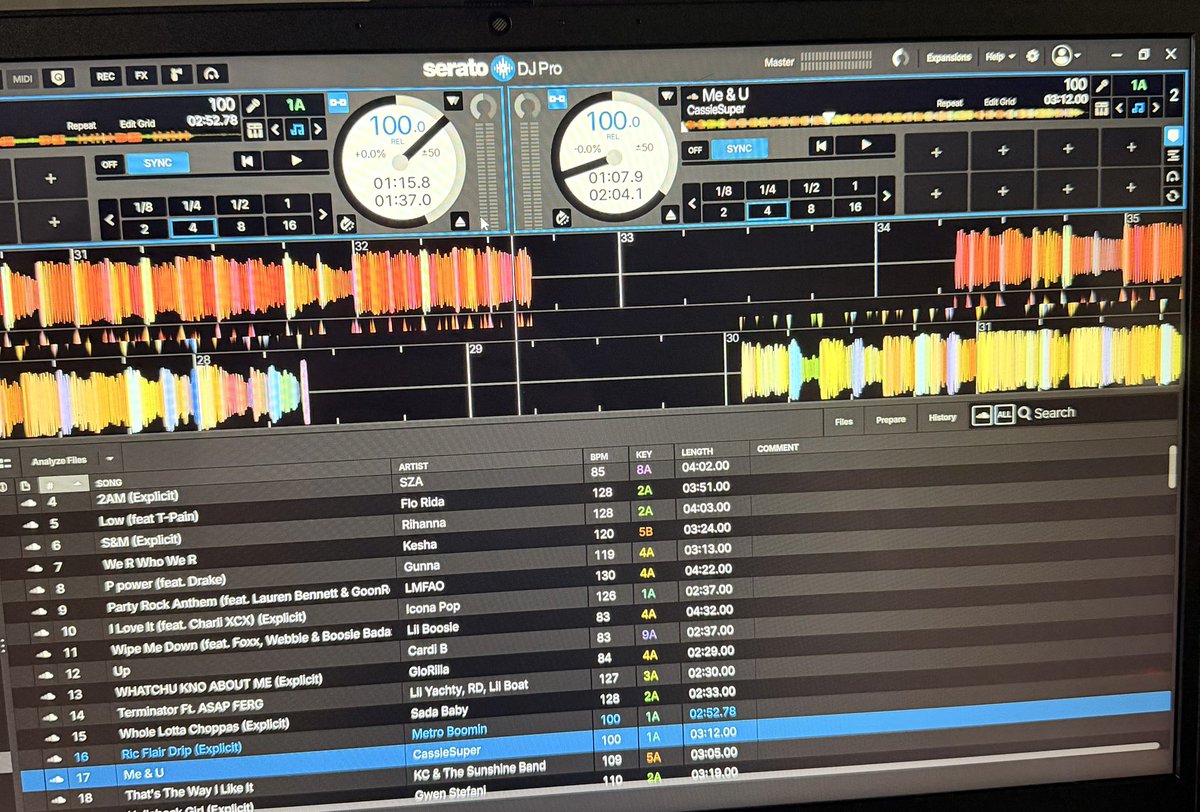Image resolution: width=1200 pixels, height=812 pixels.
Task: Select the left deck 16 beat loop
Action: coord(290,226)
